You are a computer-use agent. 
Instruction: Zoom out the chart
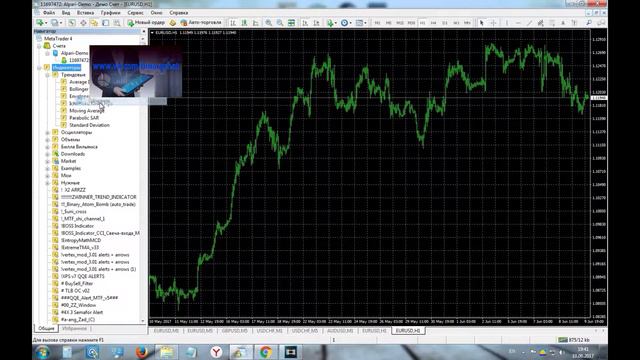[280, 23]
